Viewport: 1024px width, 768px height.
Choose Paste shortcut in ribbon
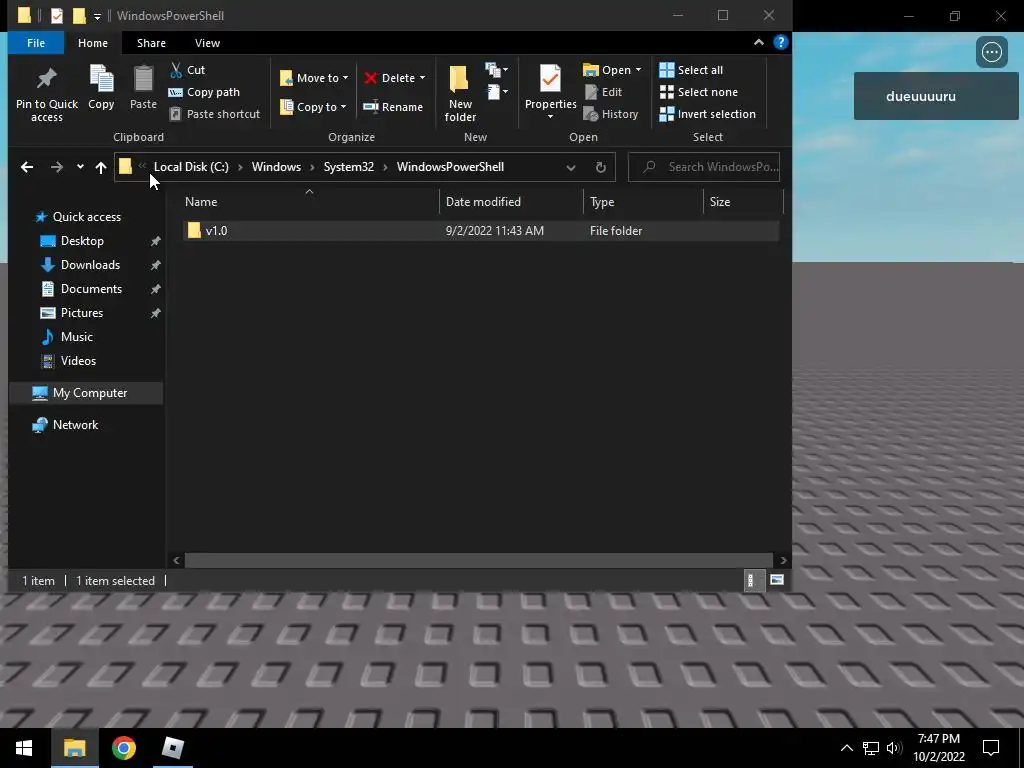pos(215,114)
